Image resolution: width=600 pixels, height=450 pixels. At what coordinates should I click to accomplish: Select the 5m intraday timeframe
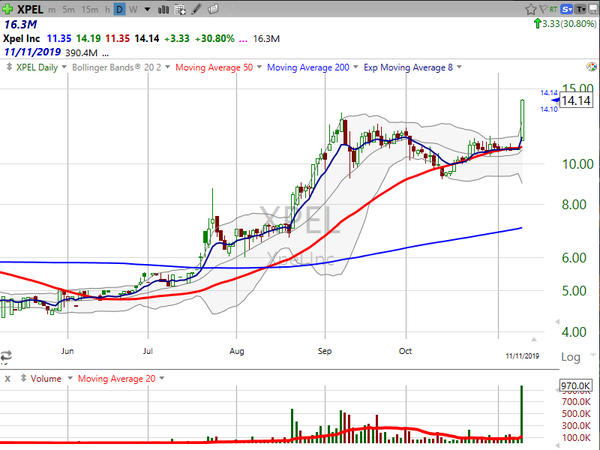click(68, 10)
